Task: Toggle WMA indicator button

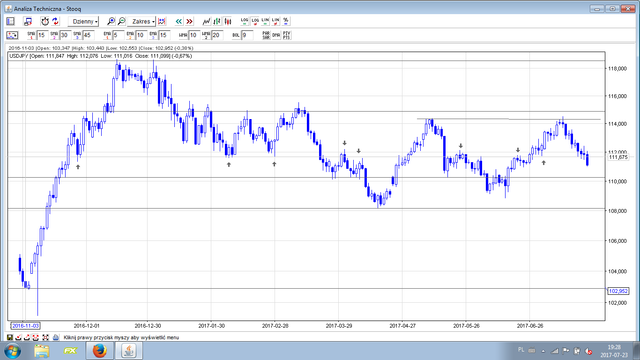Action: 183,36
